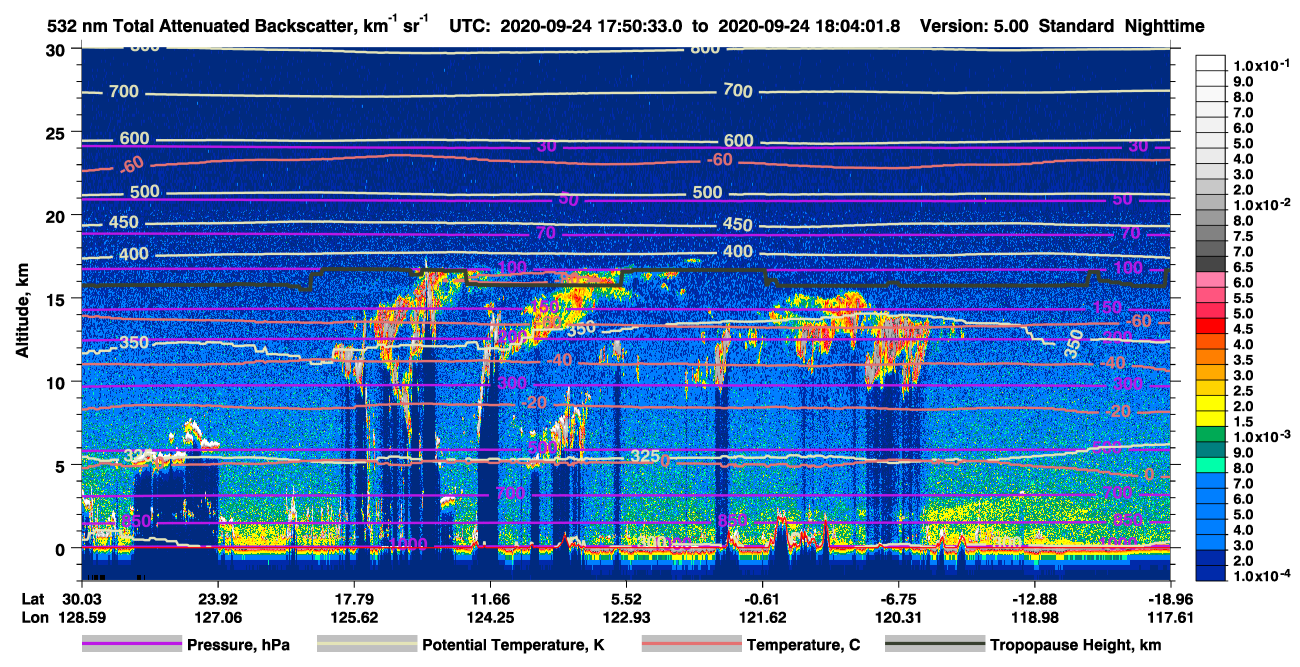Click the '10' altitude tick label
The image size is (1300, 667).
(57, 382)
